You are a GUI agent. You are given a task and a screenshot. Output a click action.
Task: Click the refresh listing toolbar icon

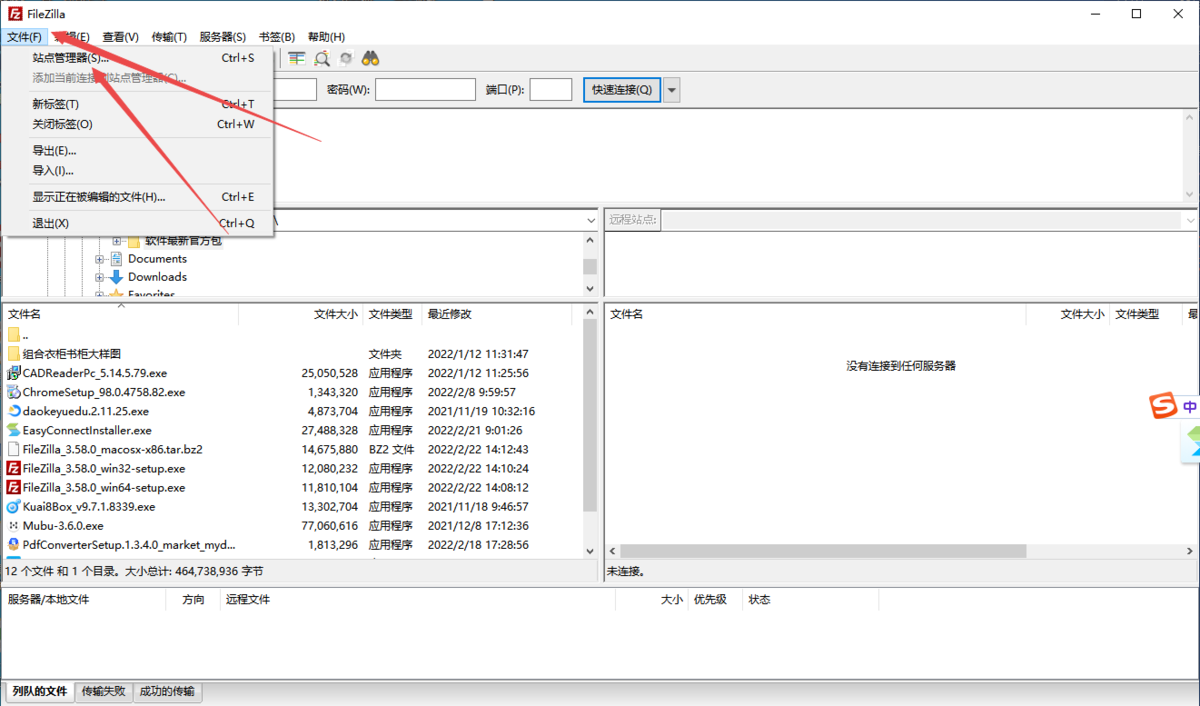pyautogui.click(x=345, y=58)
